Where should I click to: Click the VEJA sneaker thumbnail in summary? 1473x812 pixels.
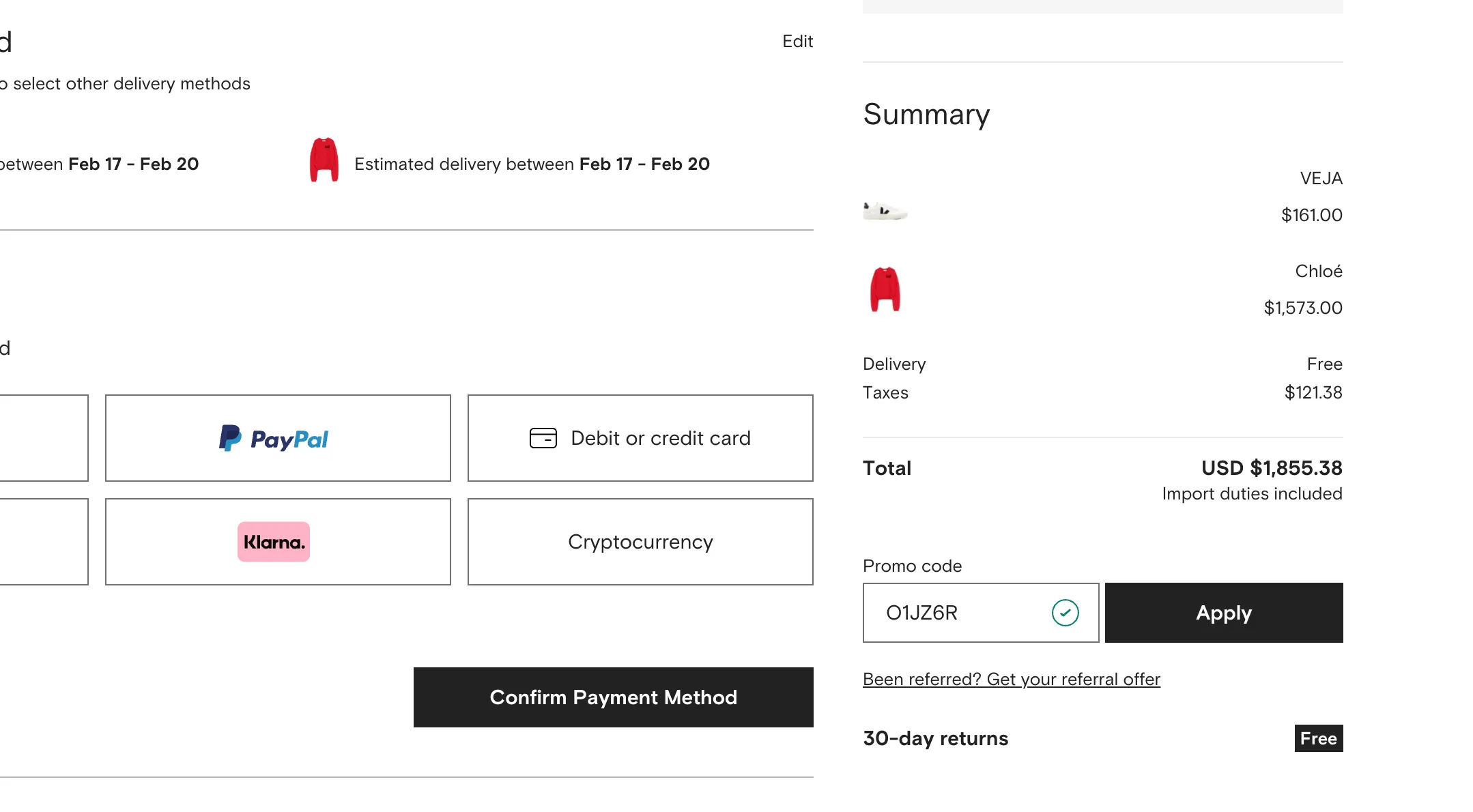(x=885, y=211)
